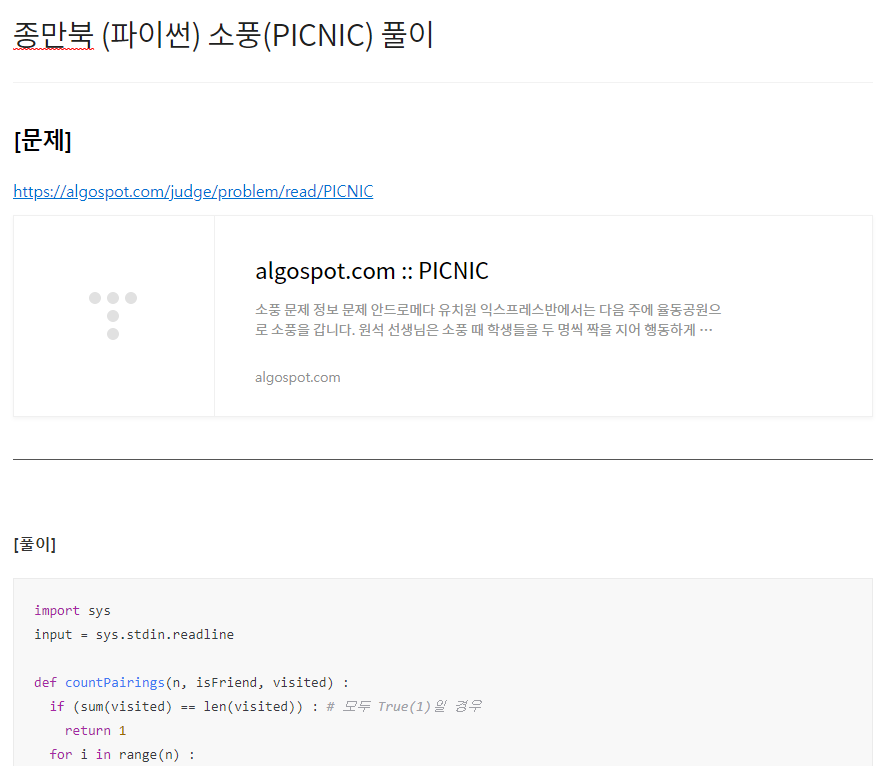Click the 'if (sum(visited) == len(visited))' line
The height and width of the screenshot is (766, 891).
[184, 706]
